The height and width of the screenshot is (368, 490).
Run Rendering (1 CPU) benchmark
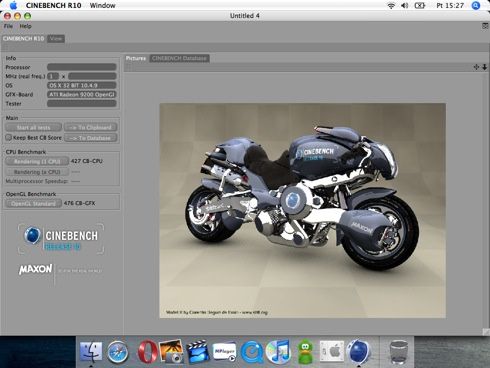[37, 161]
